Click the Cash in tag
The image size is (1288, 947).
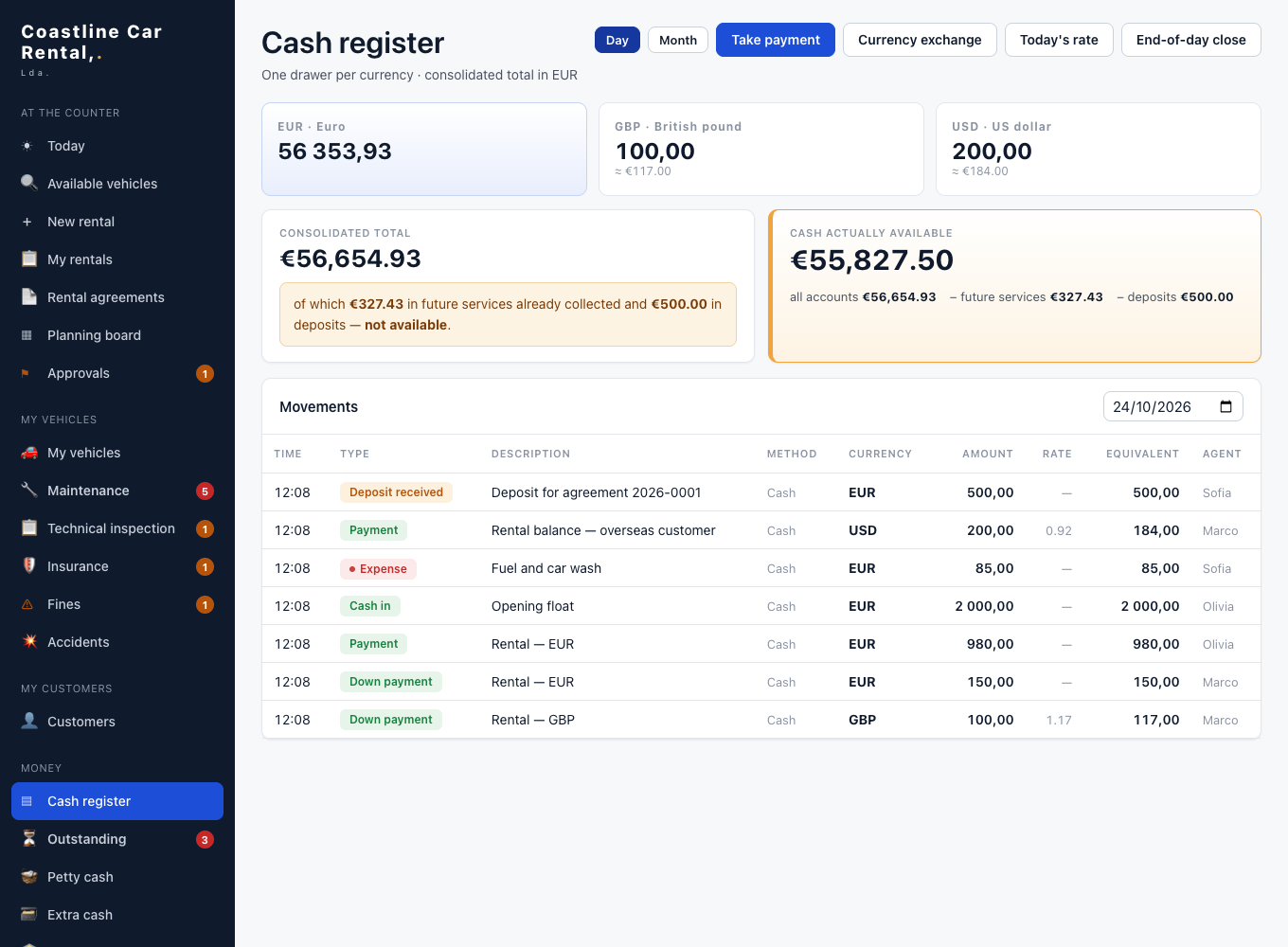(369, 606)
